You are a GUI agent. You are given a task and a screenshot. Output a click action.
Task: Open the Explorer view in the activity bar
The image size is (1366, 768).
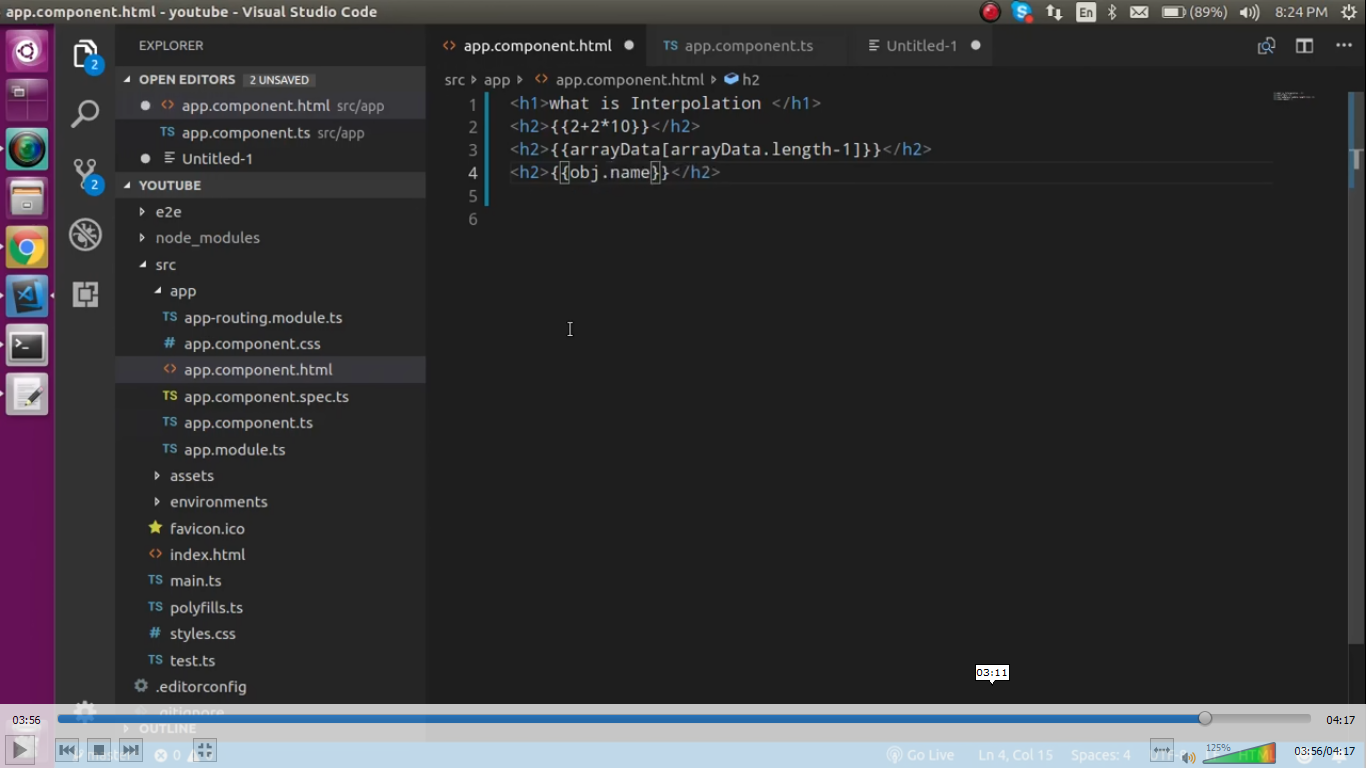coord(86,55)
